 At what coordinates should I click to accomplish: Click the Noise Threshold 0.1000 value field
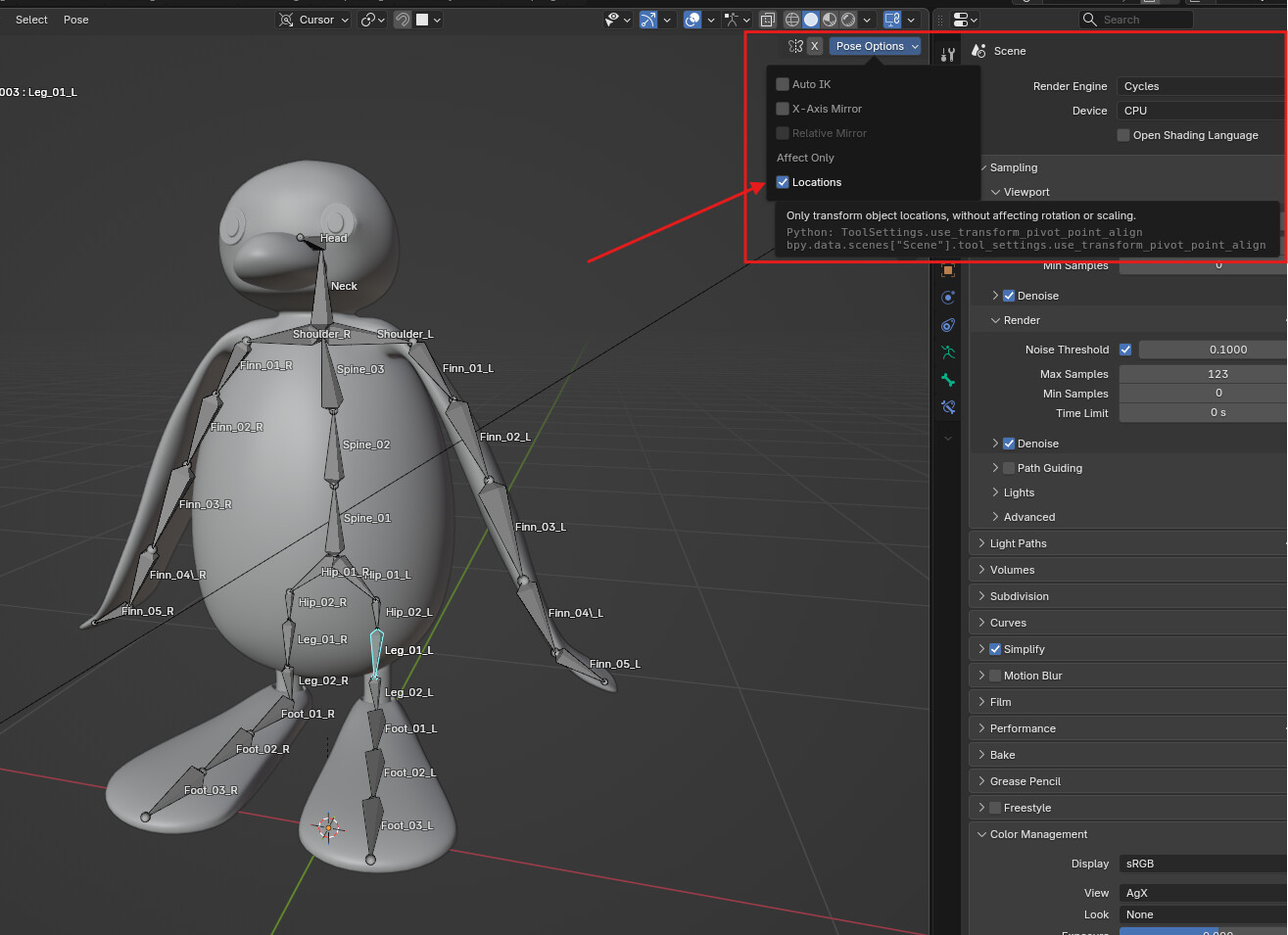click(1214, 350)
